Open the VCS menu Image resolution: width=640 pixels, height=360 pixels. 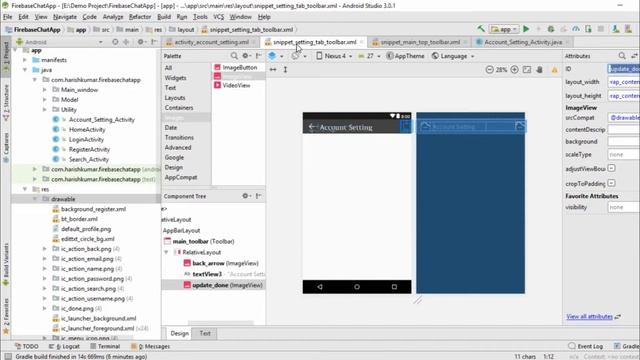tap(218, 17)
